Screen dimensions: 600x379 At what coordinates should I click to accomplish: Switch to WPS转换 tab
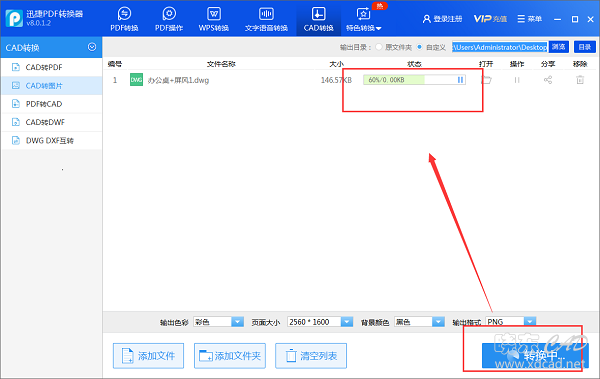tap(214, 19)
